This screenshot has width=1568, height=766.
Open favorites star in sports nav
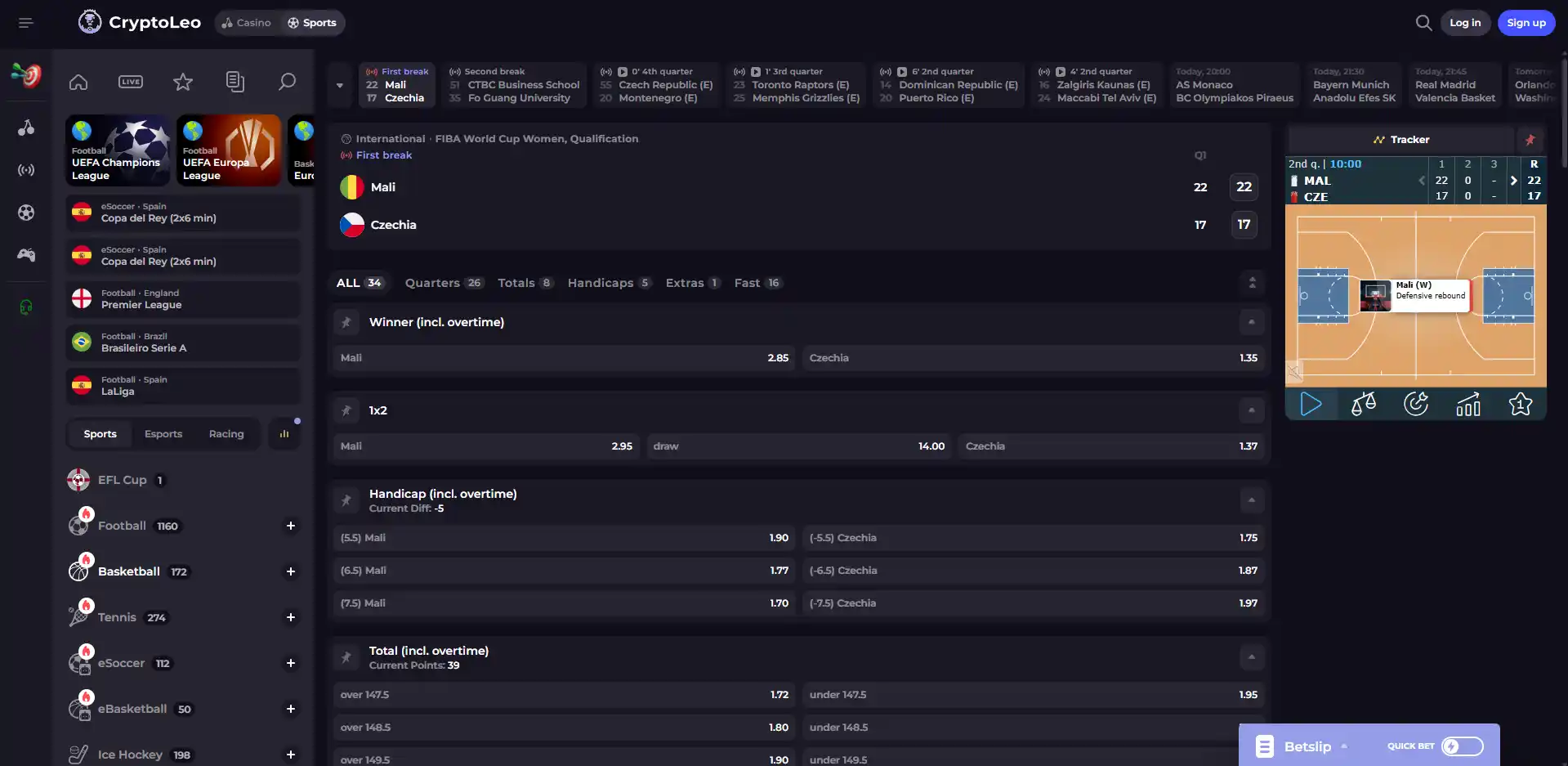point(183,82)
